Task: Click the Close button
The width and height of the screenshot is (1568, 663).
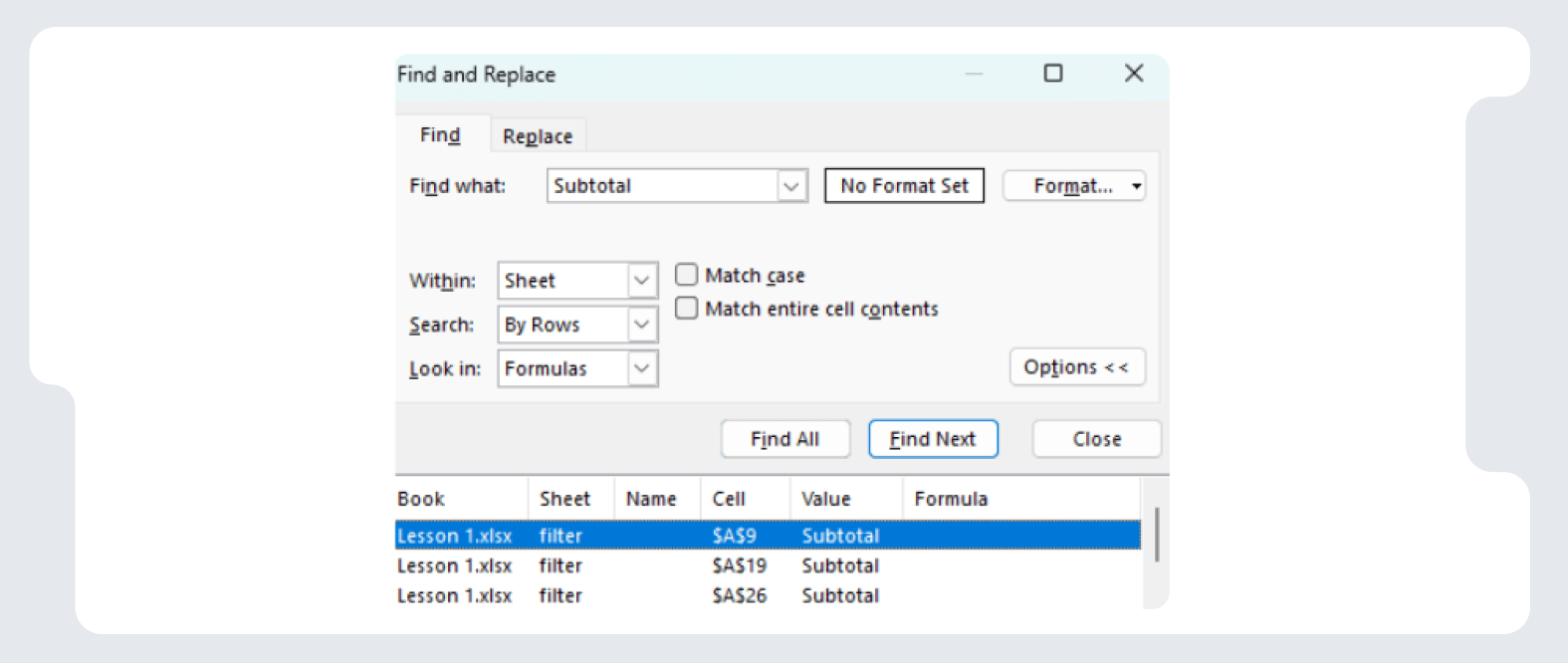Action: tap(1096, 439)
